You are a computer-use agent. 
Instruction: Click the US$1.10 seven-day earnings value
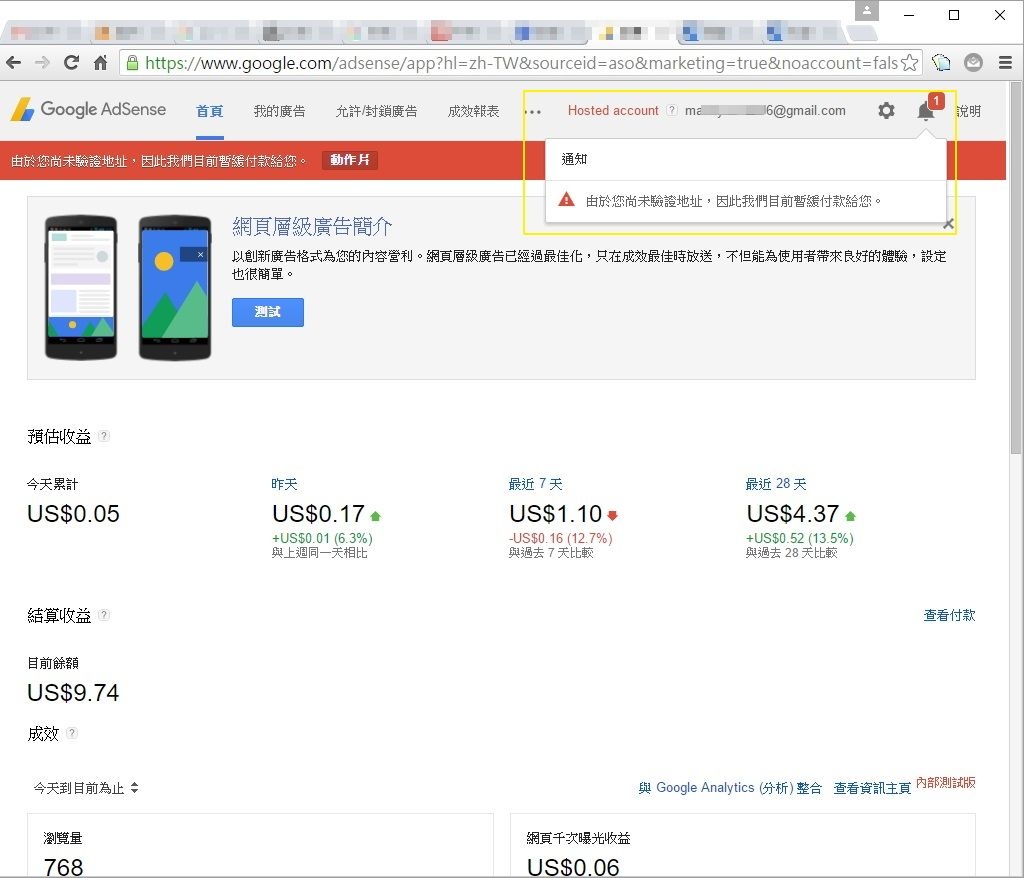[556, 514]
